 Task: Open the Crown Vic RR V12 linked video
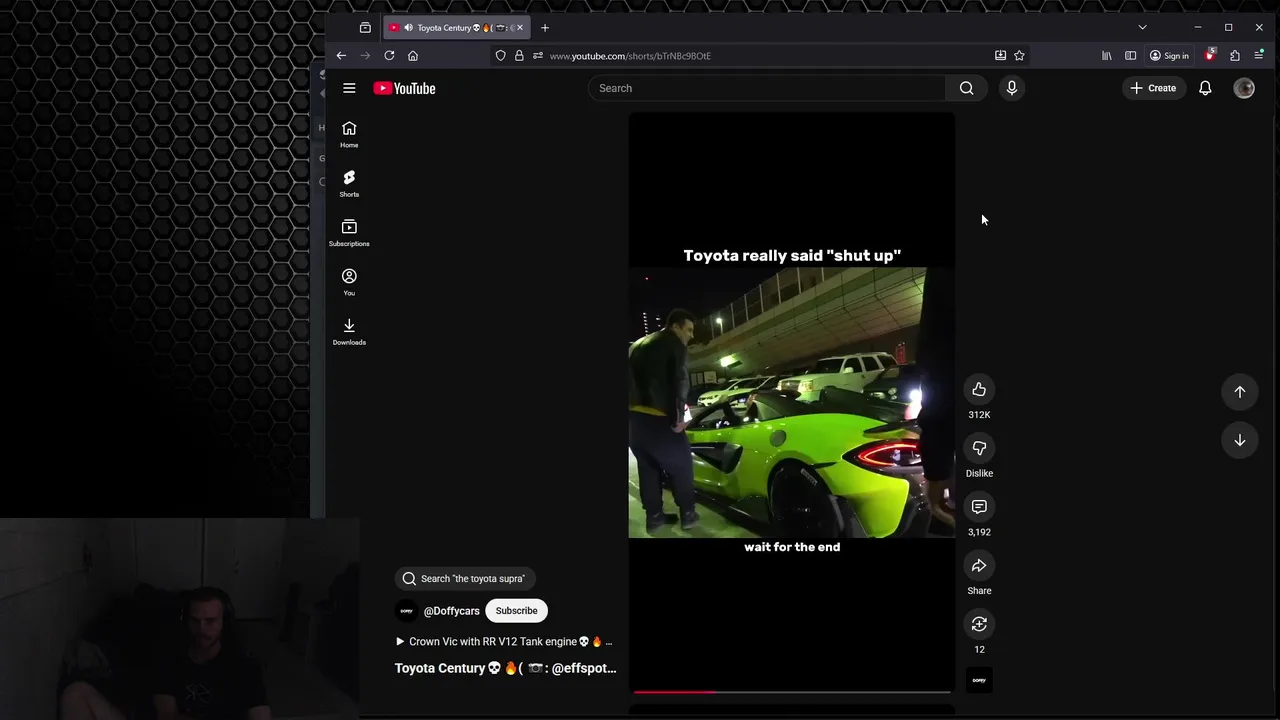505,642
